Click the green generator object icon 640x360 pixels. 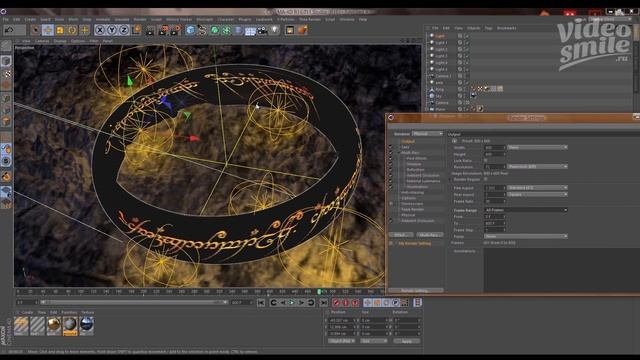(x=214, y=30)
